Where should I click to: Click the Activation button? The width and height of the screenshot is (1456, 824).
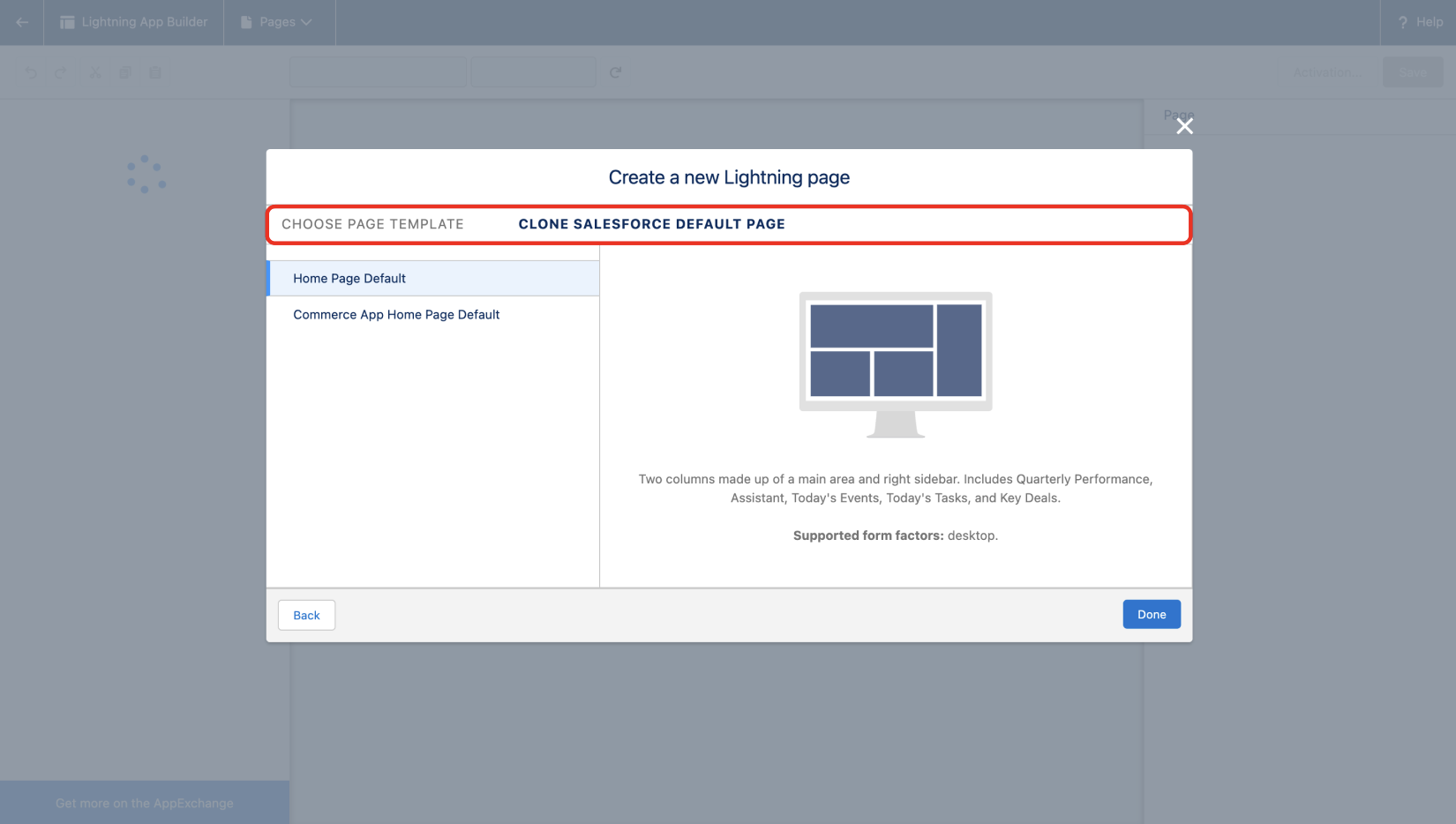[1327, 72]
